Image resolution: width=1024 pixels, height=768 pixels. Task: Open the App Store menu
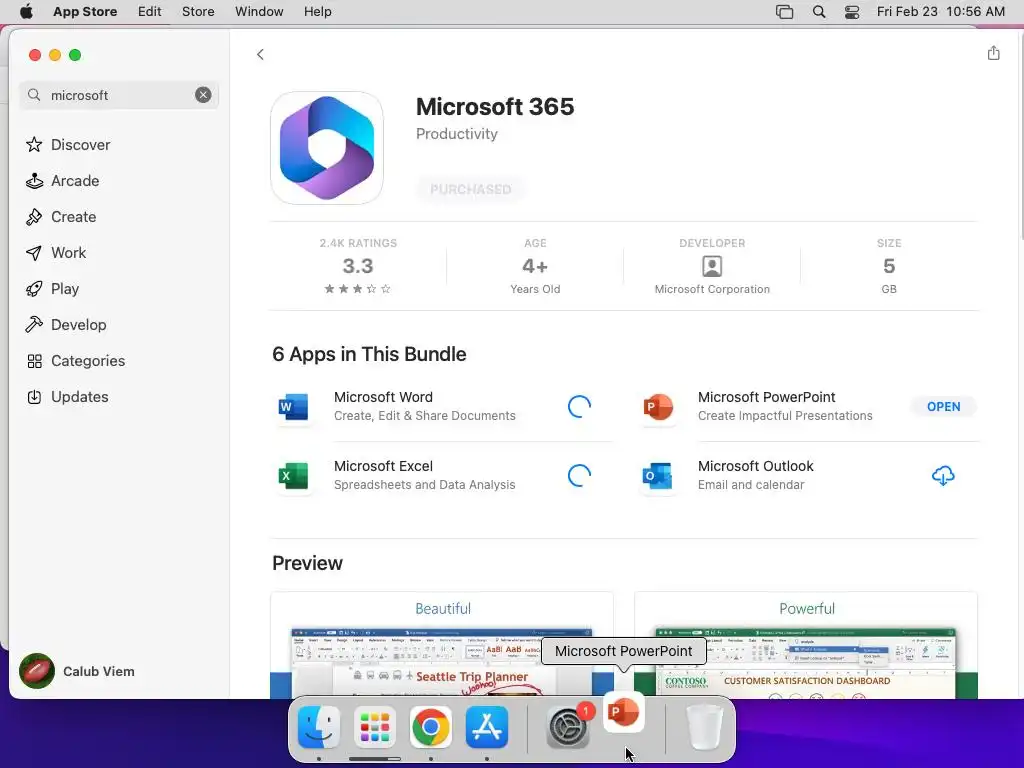pyautogui.click(x=85, y=12)
